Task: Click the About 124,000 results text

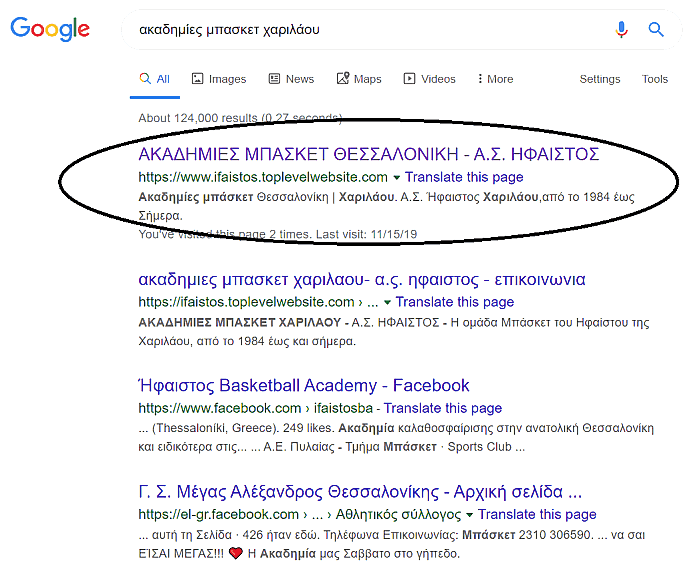Action: [x=240, y=118]
